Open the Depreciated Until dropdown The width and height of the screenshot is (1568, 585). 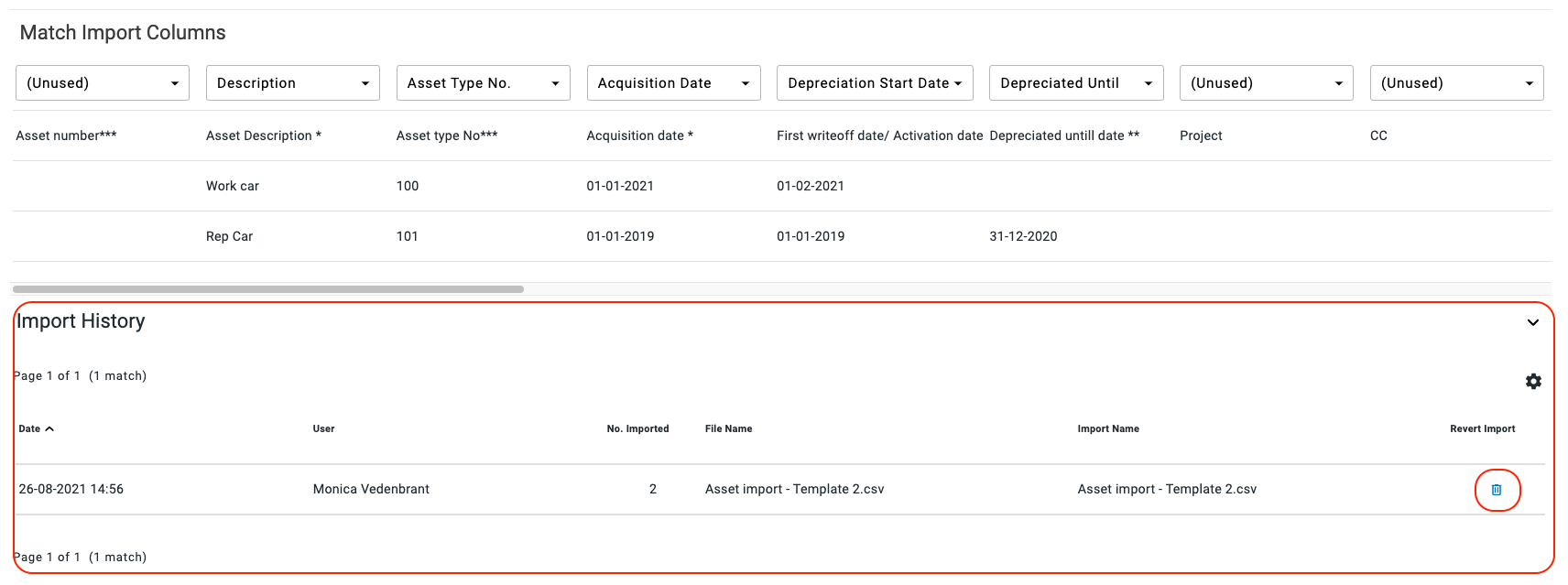pos(1075,83)
